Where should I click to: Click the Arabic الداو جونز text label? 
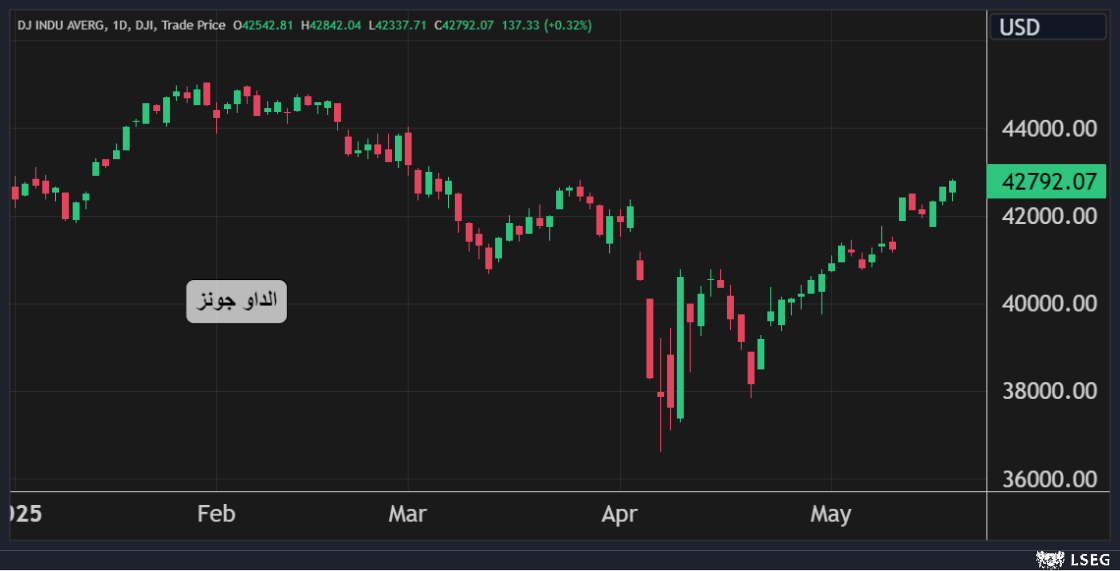[236, 301]
